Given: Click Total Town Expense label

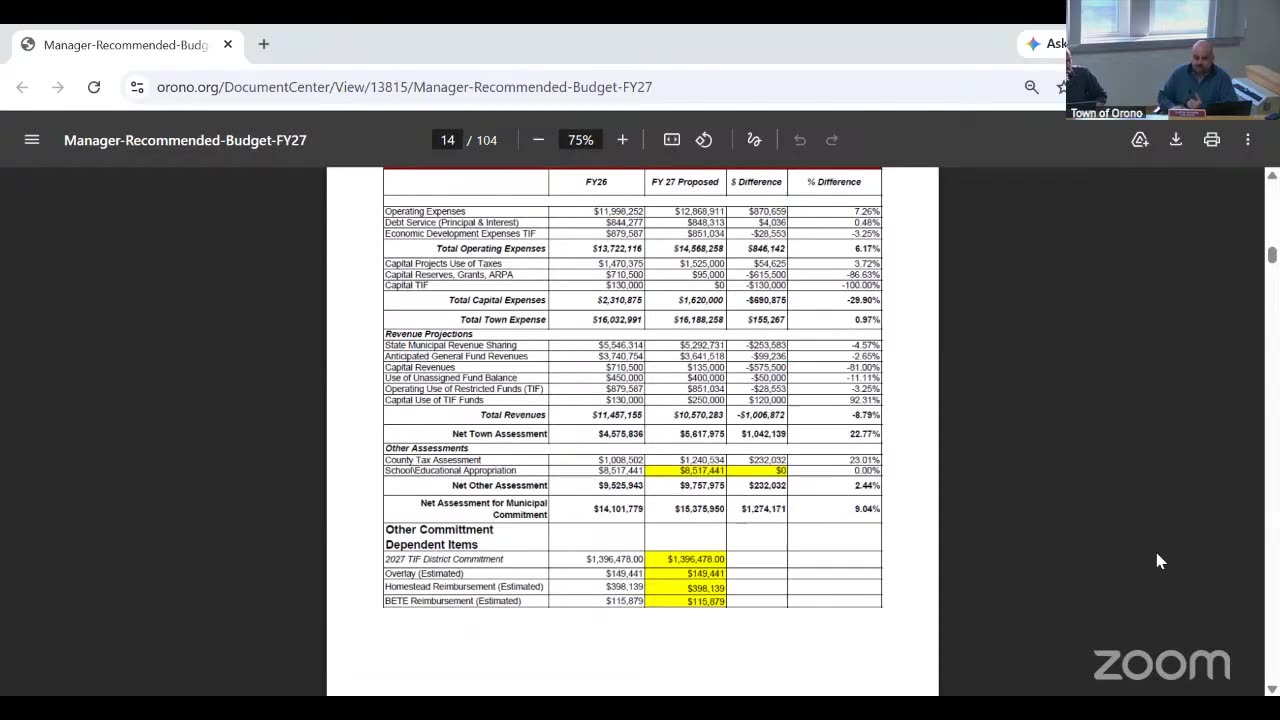Looking at the screenshot, I should point(503,320).
